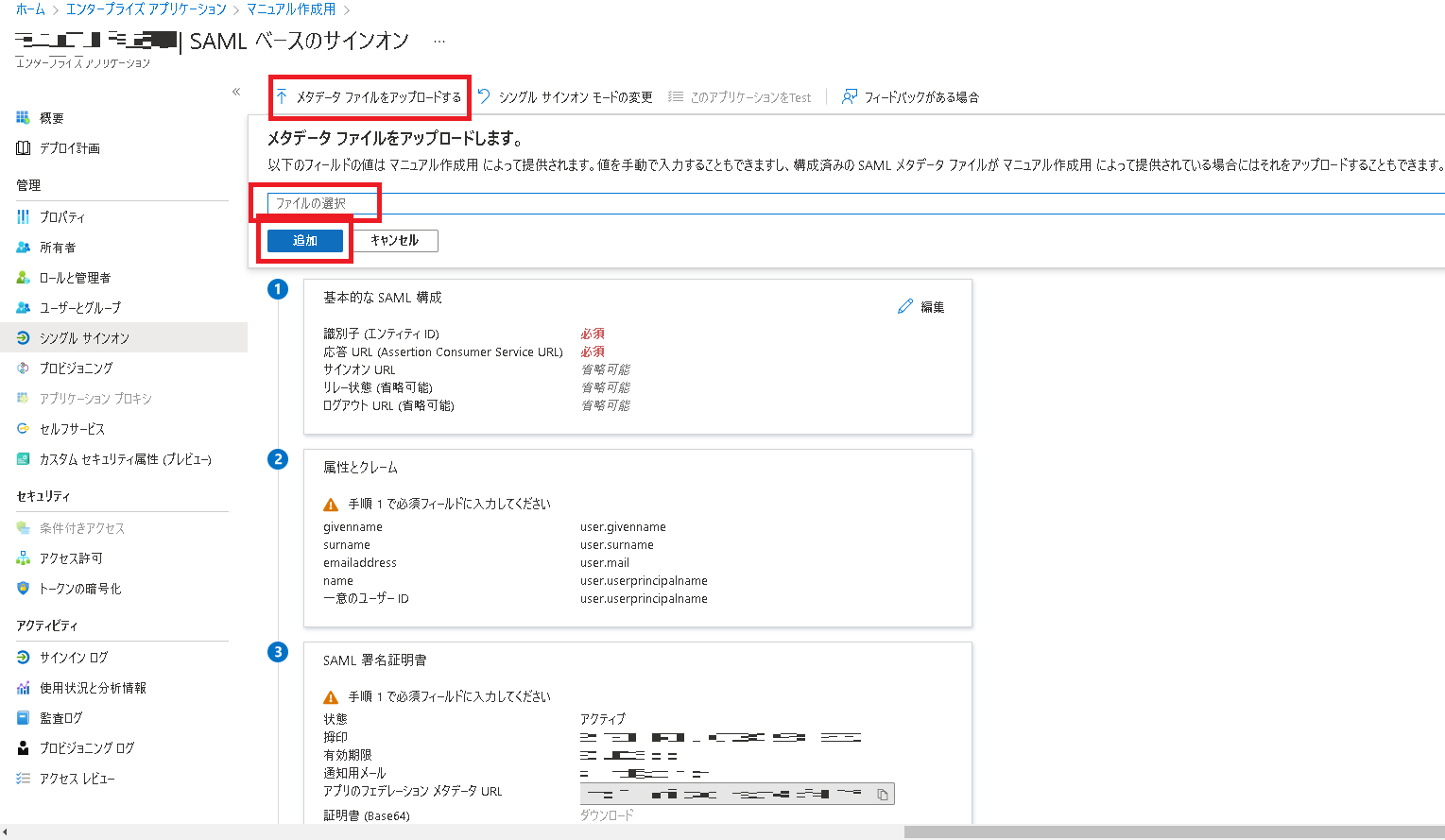Image resolution: width=1445 pixels, height=840 pixels.
Task: Open 概要 from the sidebar
Action: (51, 118)
